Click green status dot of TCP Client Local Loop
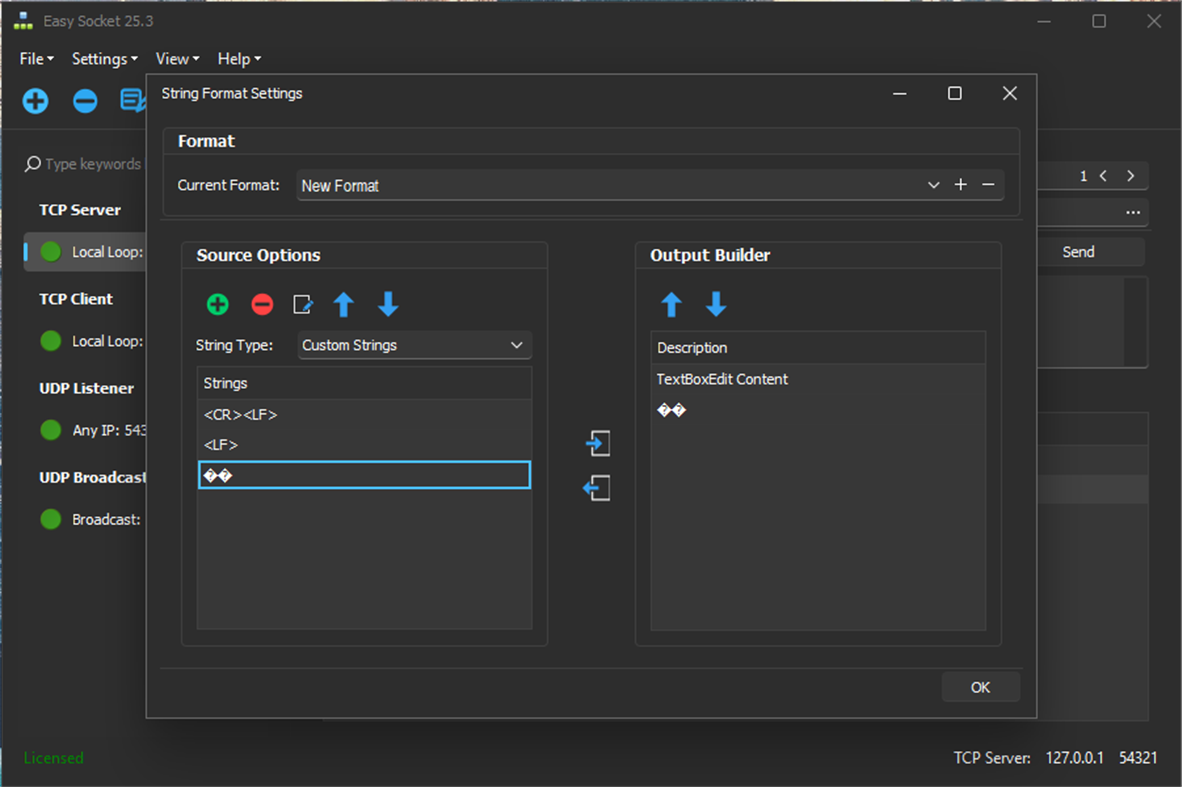Viewport: 1182px width, 787px height. 51,341
